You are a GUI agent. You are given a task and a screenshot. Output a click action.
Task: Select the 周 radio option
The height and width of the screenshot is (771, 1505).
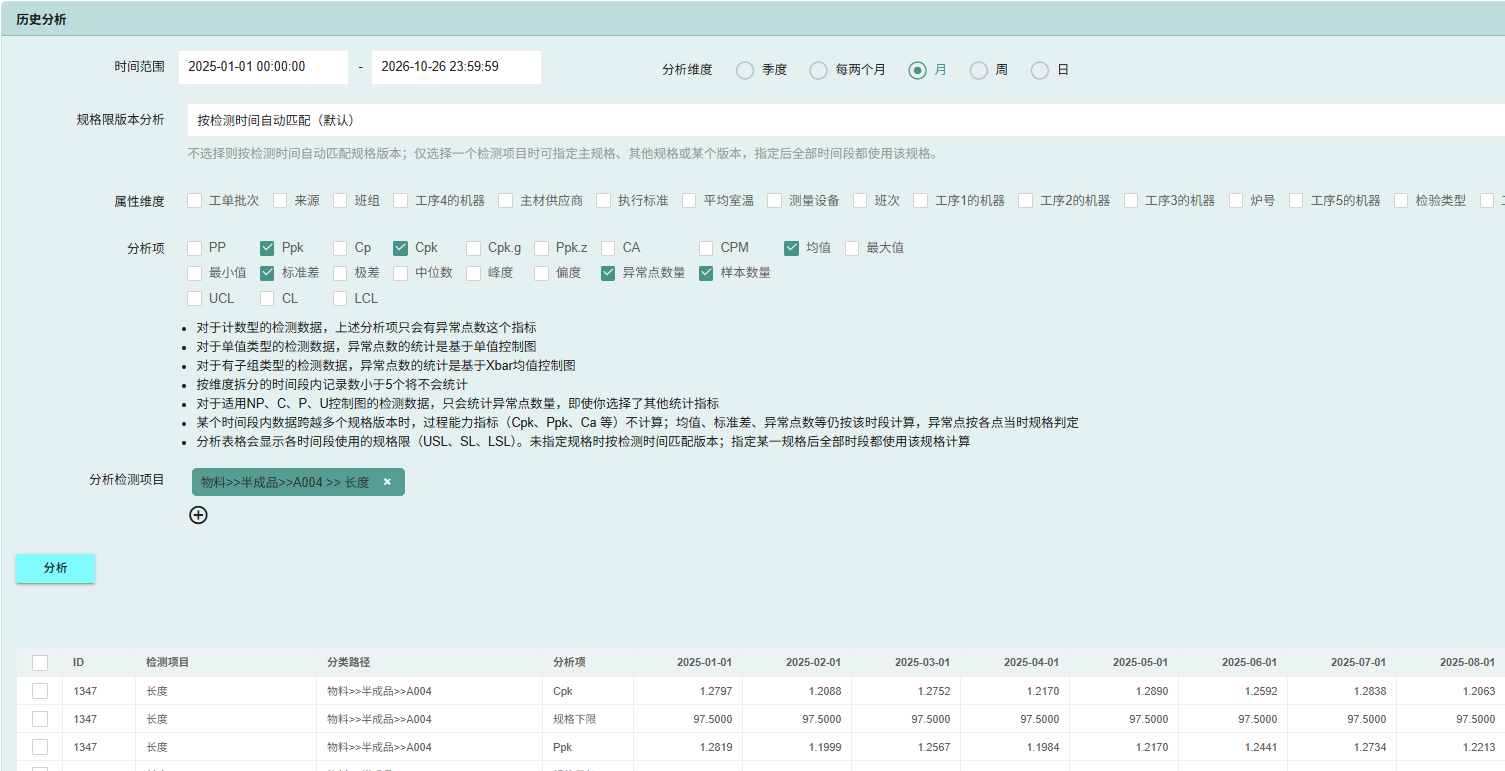point(979,70)
